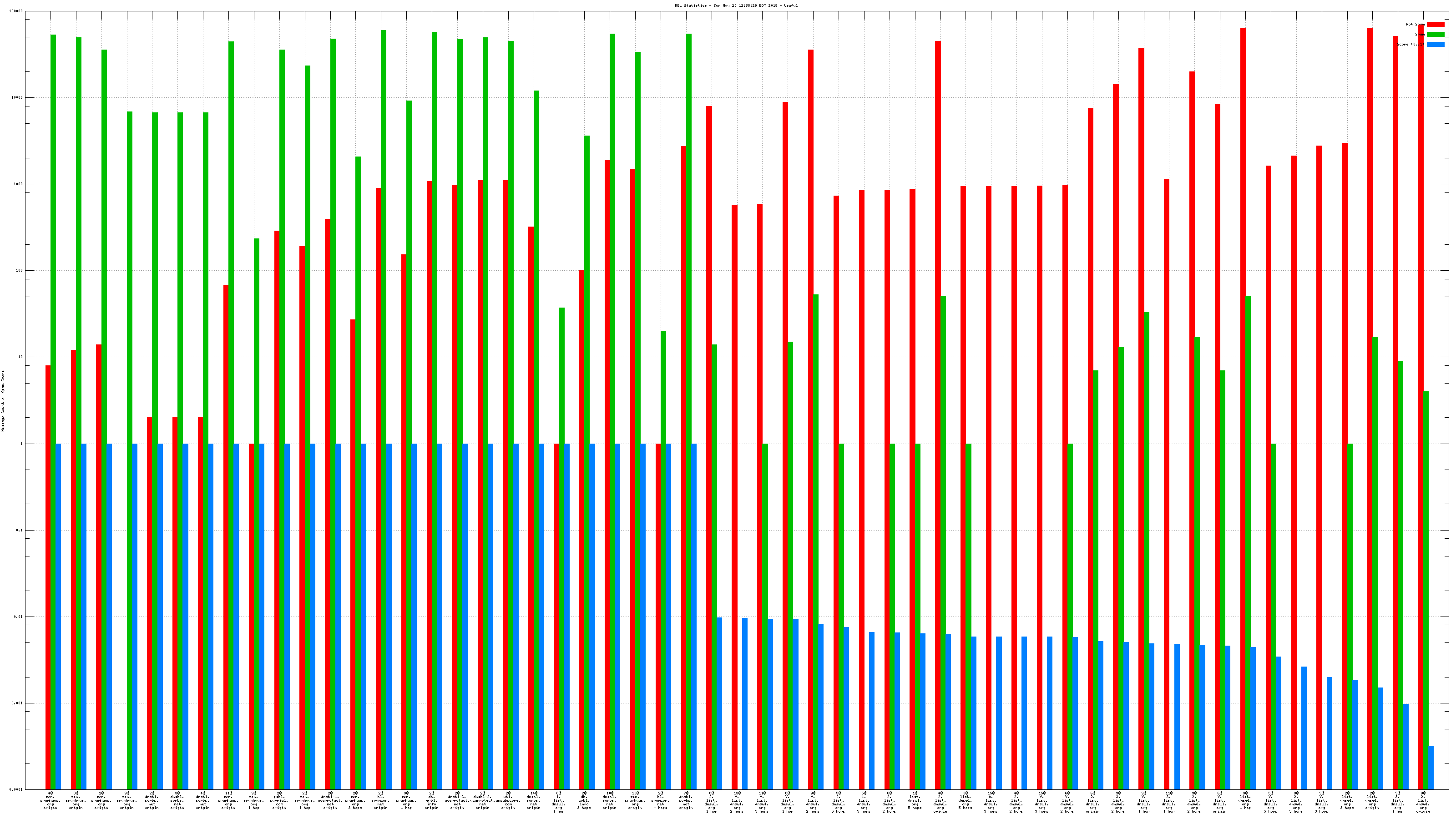Click the 0.0001 y-axis tick label
This screenshot has width=1456, height=819.
coord(17,789)
